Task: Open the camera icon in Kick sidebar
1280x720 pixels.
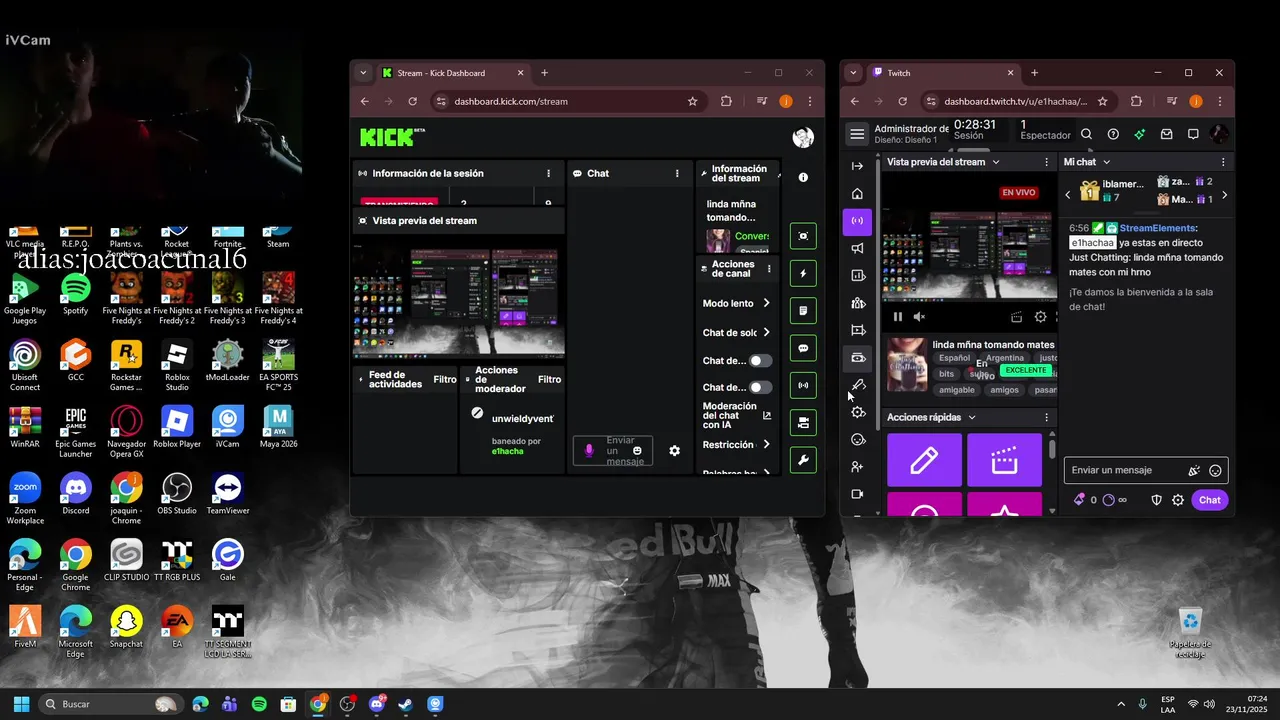Action: (803, 422)
